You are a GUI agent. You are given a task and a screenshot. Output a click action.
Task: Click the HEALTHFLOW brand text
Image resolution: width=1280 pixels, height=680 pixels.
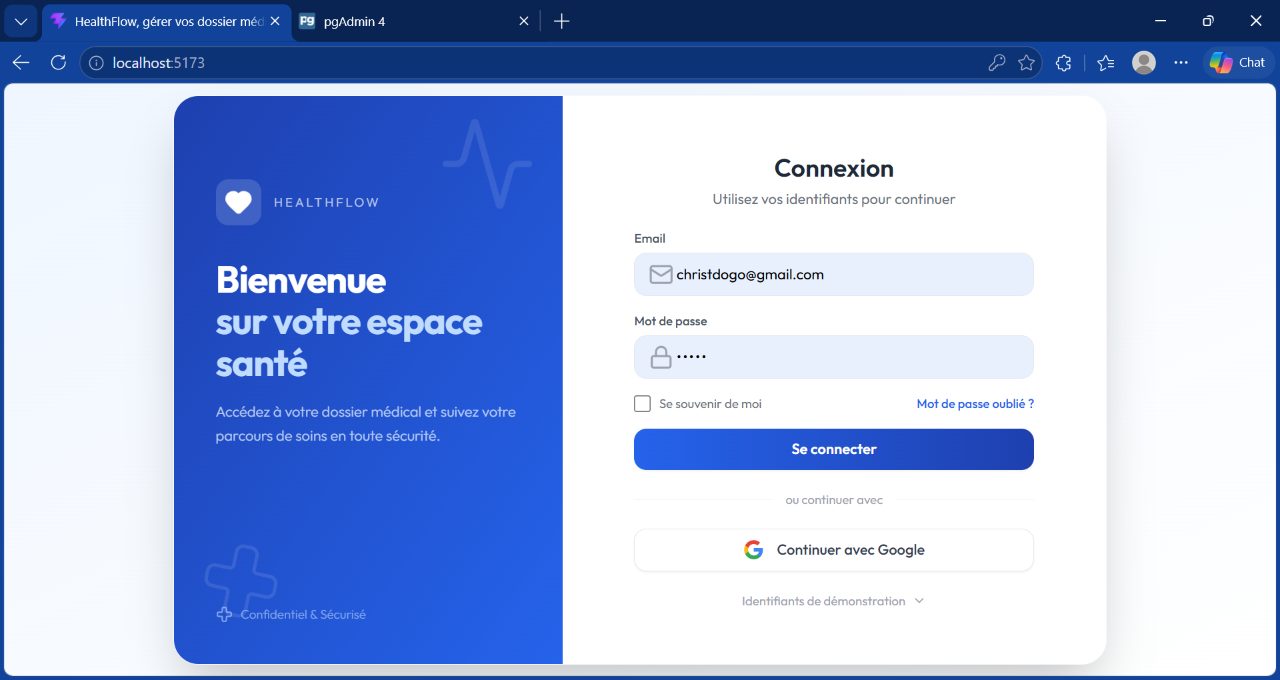326,202
